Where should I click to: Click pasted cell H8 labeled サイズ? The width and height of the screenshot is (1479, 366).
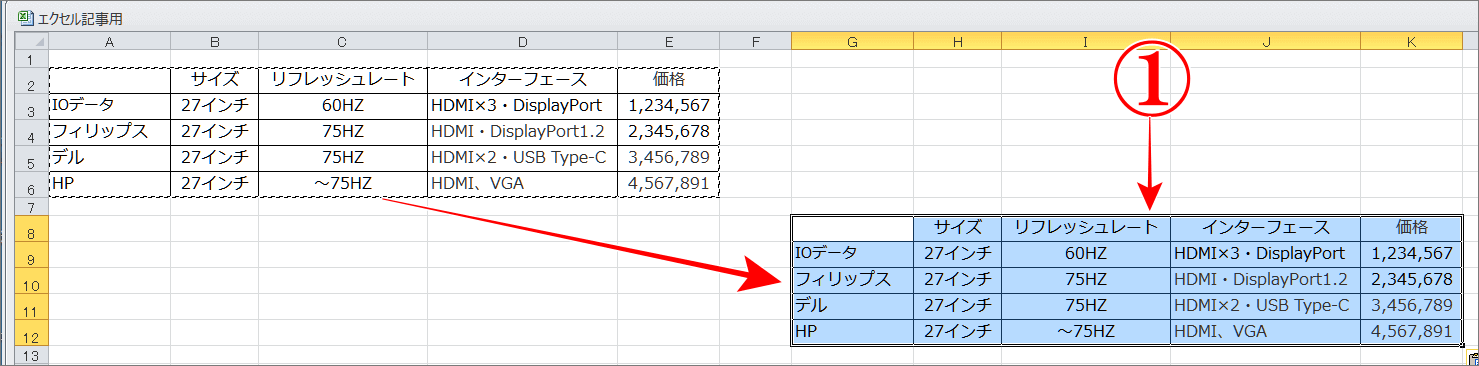coord(957,228)
